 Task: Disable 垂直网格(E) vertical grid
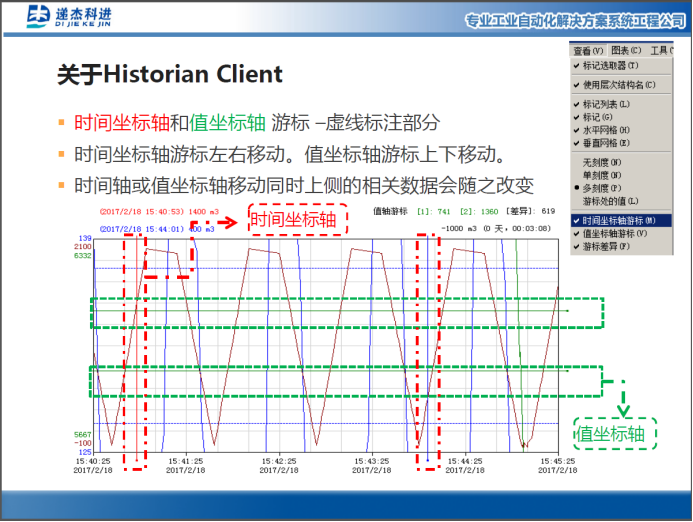[606, 143]
